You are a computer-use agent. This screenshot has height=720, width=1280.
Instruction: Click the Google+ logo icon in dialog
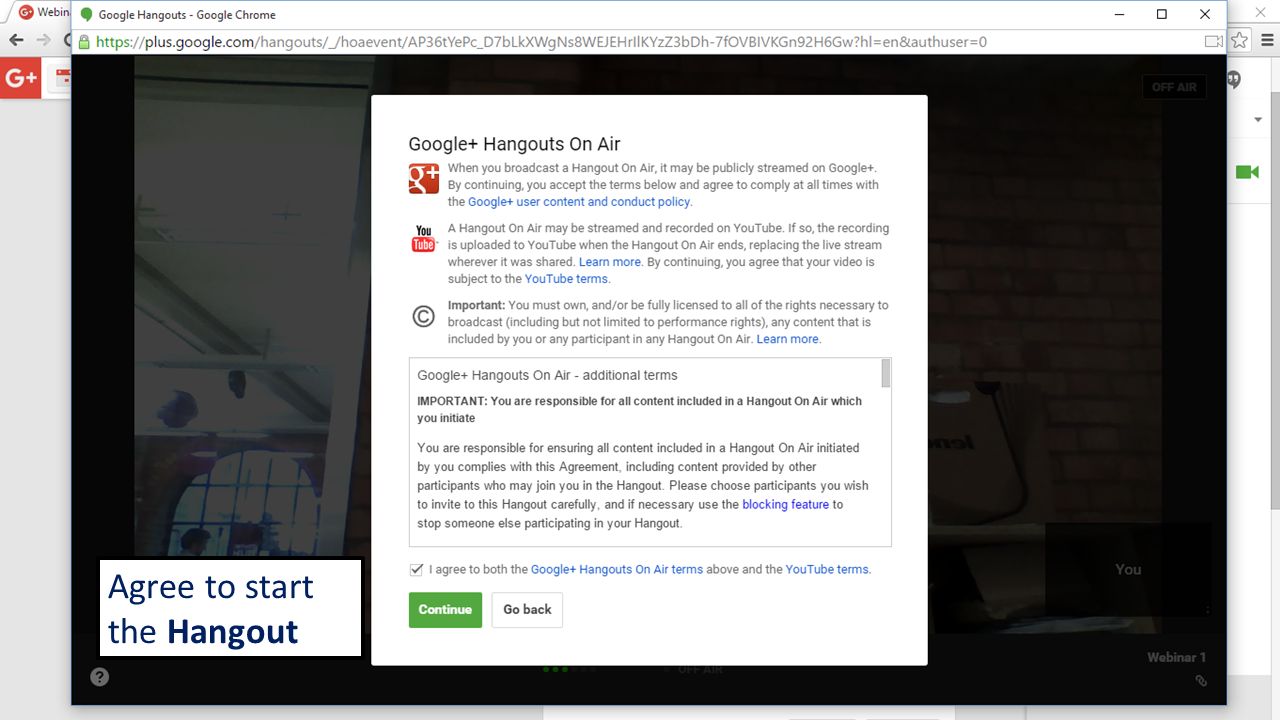click(x=424, y=178)
